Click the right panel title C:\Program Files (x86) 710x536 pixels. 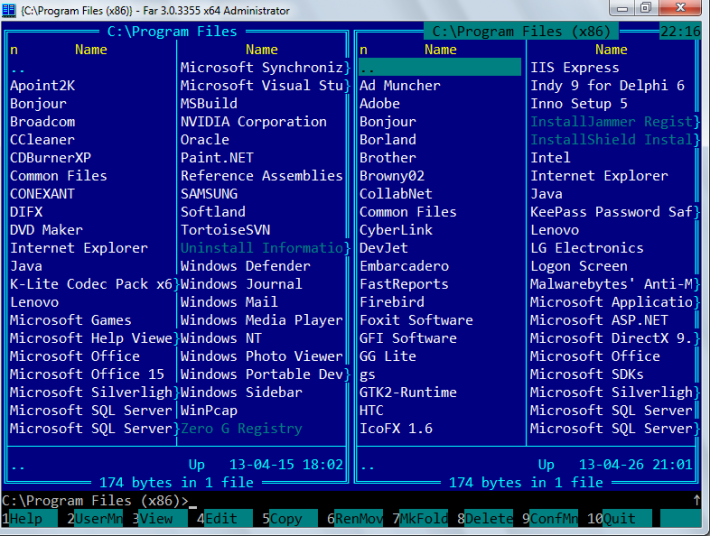(521, 31)
